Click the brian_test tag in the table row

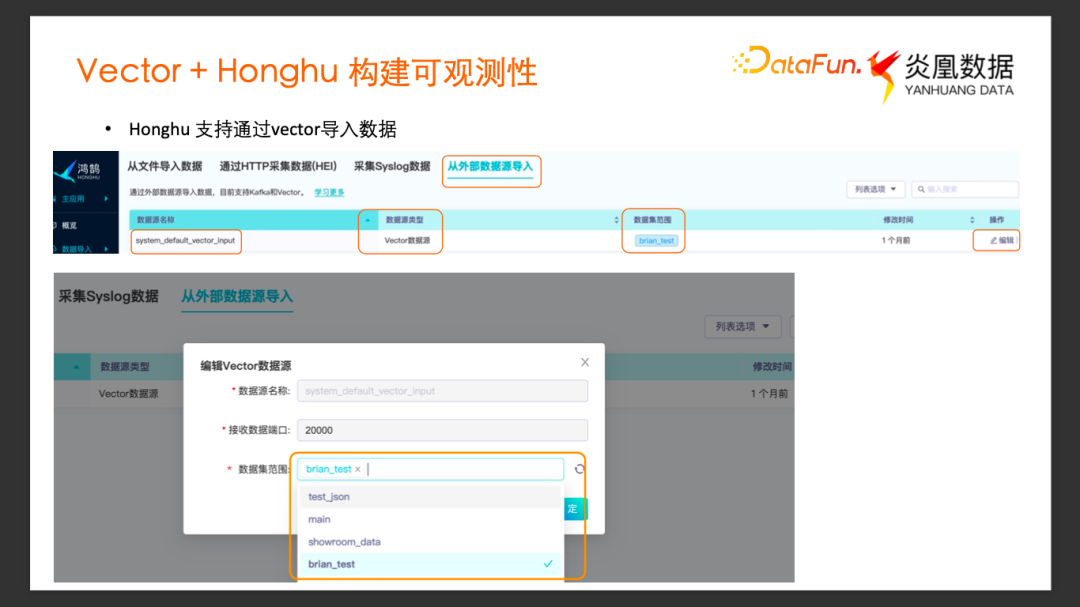[656, 240]
